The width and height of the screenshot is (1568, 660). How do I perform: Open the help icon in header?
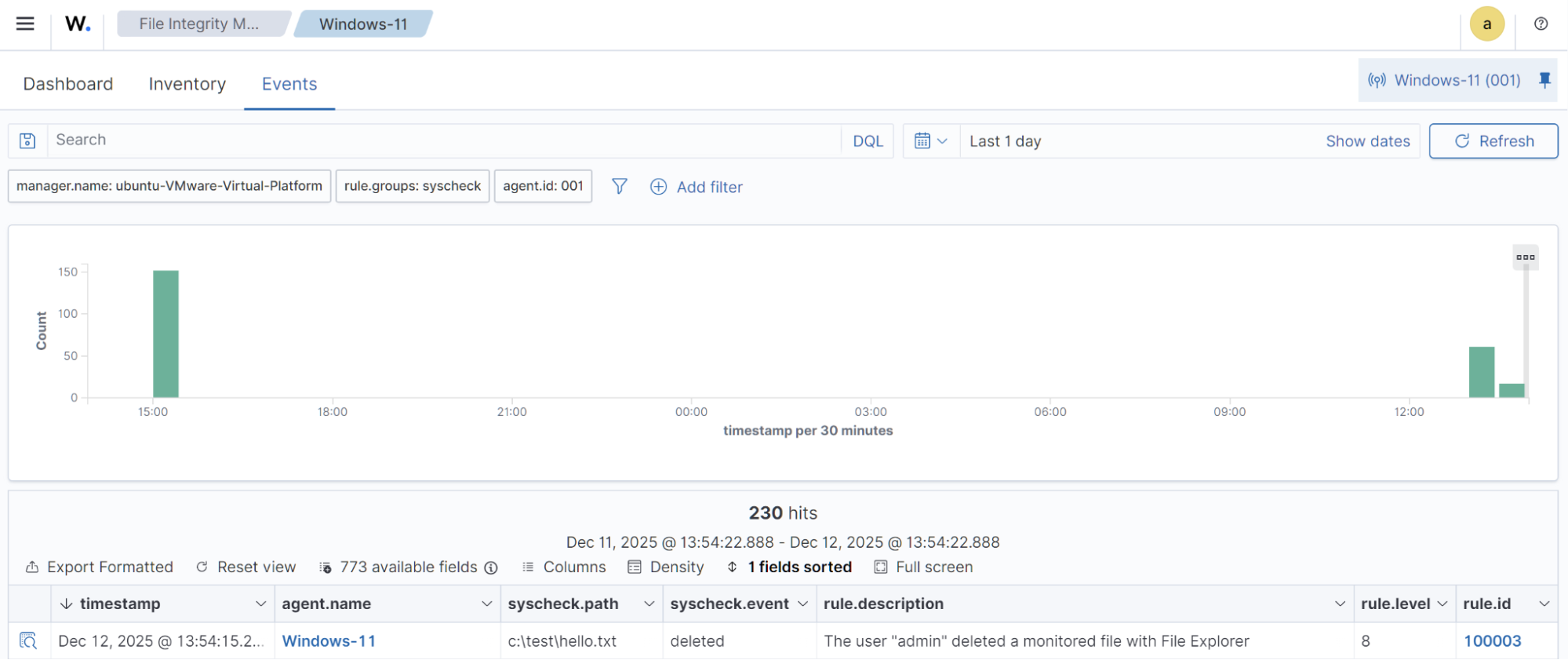(x=1541, y=24)
